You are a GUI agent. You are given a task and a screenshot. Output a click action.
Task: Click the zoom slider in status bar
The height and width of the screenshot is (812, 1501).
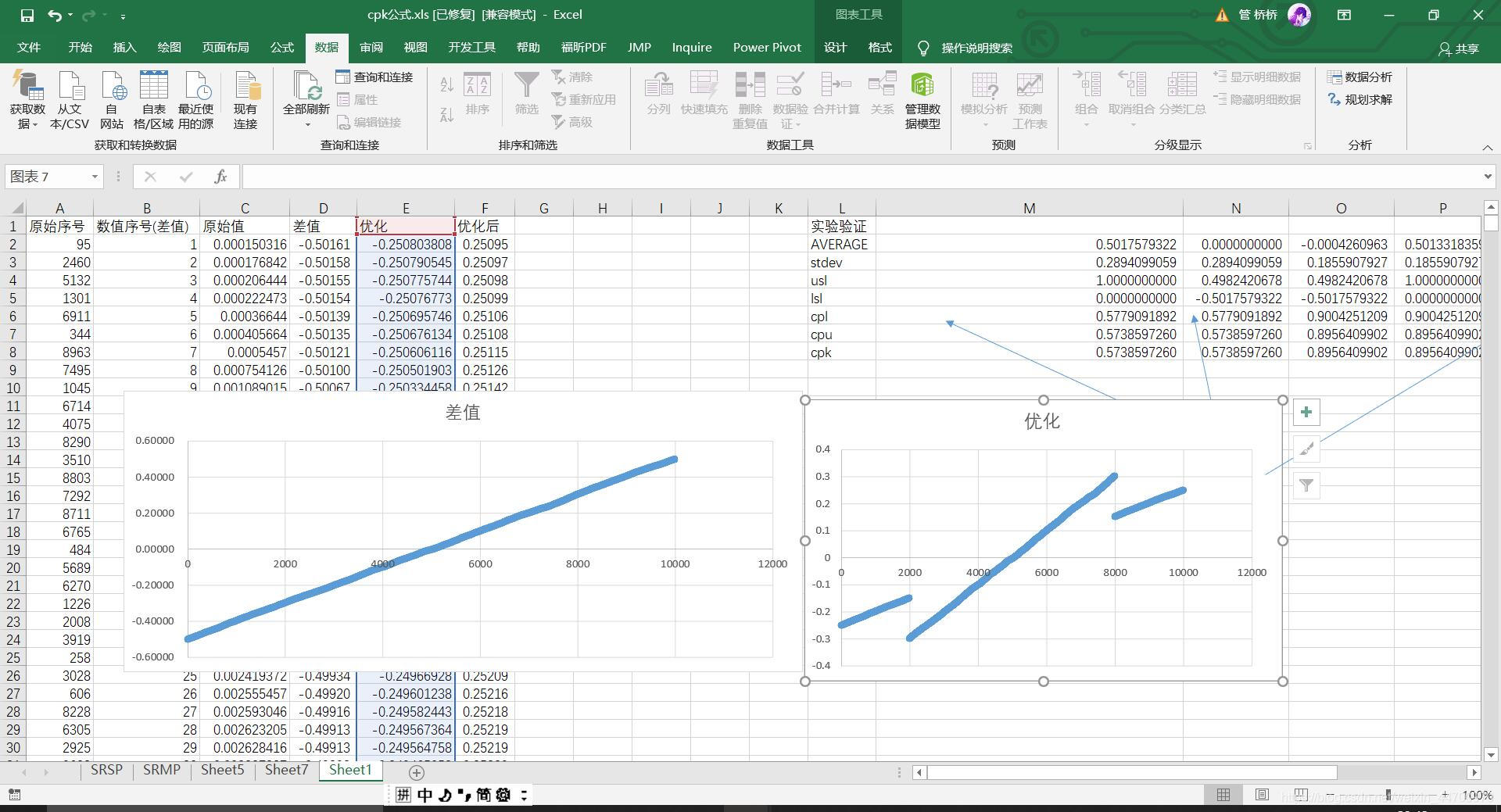(1388, 795)
